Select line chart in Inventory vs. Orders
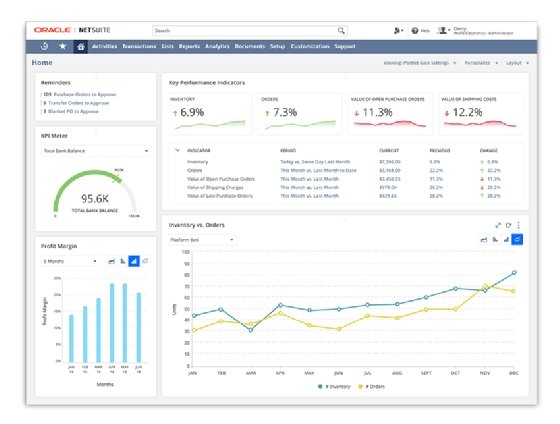Image resolution: width=560 pixels, height=424 pixels. [517, 239]
